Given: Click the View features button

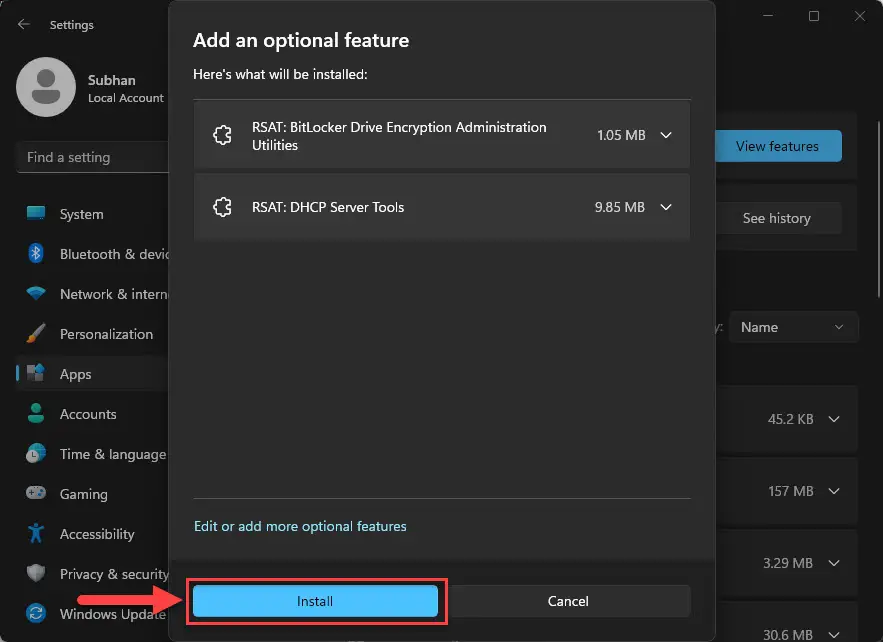Looking at the screenshot, I should point(778,146).
